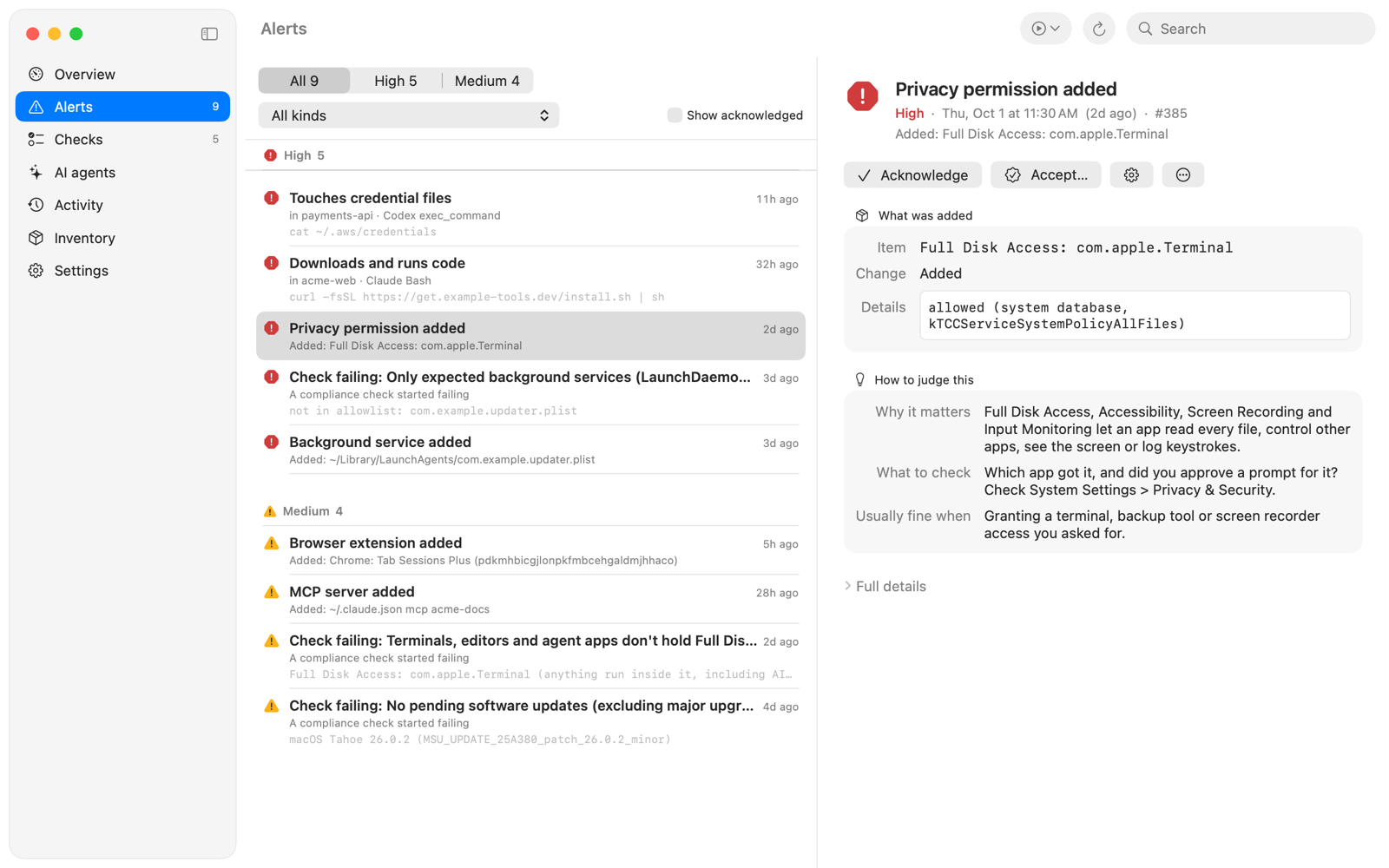Select MCP server added alert
This screenshot has width=1389, height=868.
click(530, 599)
